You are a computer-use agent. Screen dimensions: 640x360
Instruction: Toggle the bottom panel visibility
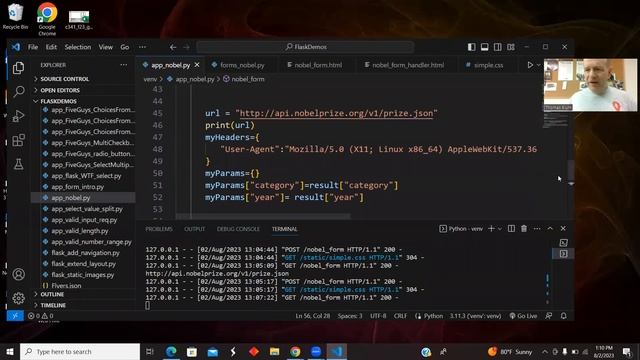pos(484,47)
